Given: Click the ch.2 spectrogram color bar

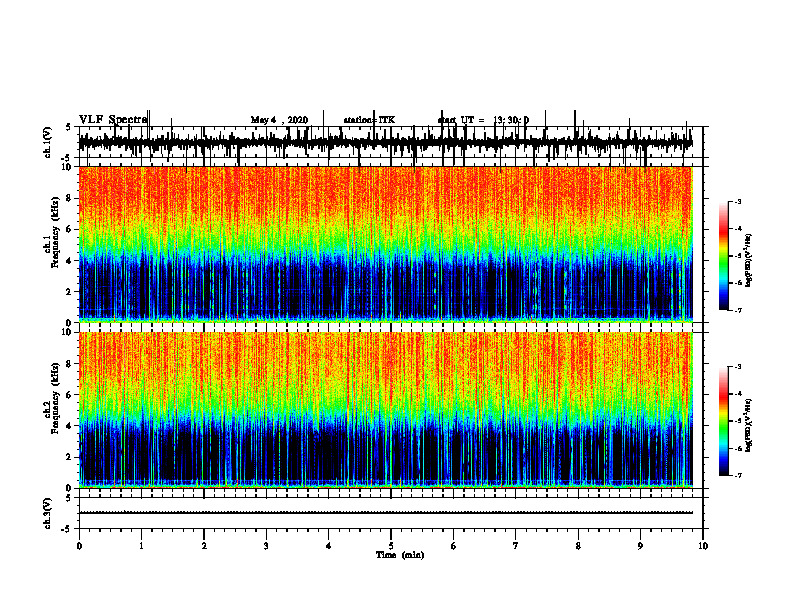Looking at the screenshot, I should coord(723,421).
